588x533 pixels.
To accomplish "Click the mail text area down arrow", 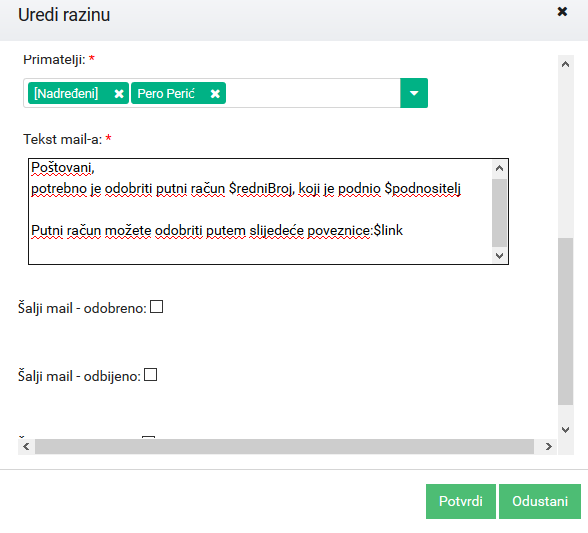I will pyautogui.click(x=499, y=255).
